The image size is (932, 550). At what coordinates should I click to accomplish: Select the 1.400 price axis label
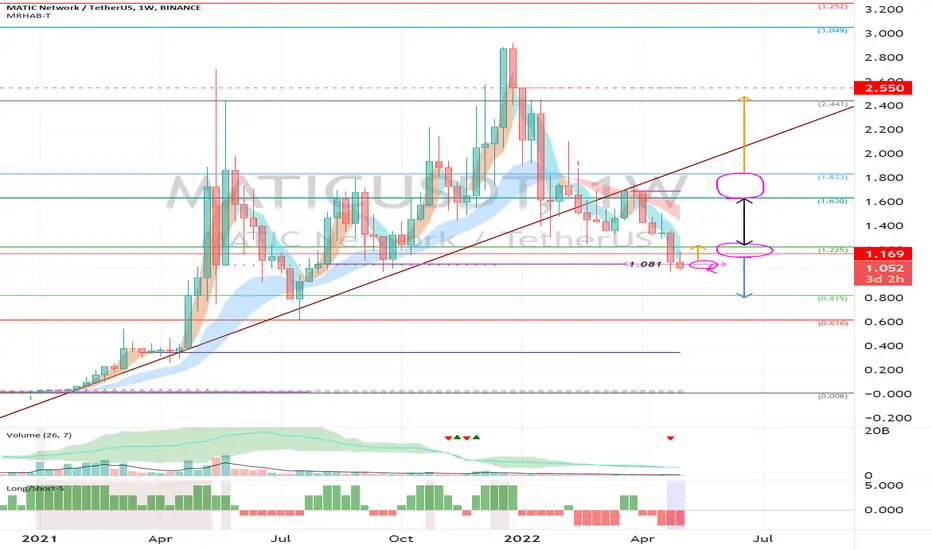[884, 226]
